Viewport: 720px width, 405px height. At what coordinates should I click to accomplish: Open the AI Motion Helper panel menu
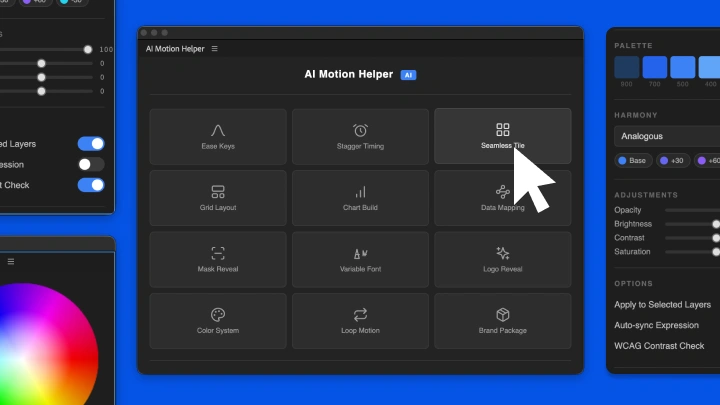215,48
